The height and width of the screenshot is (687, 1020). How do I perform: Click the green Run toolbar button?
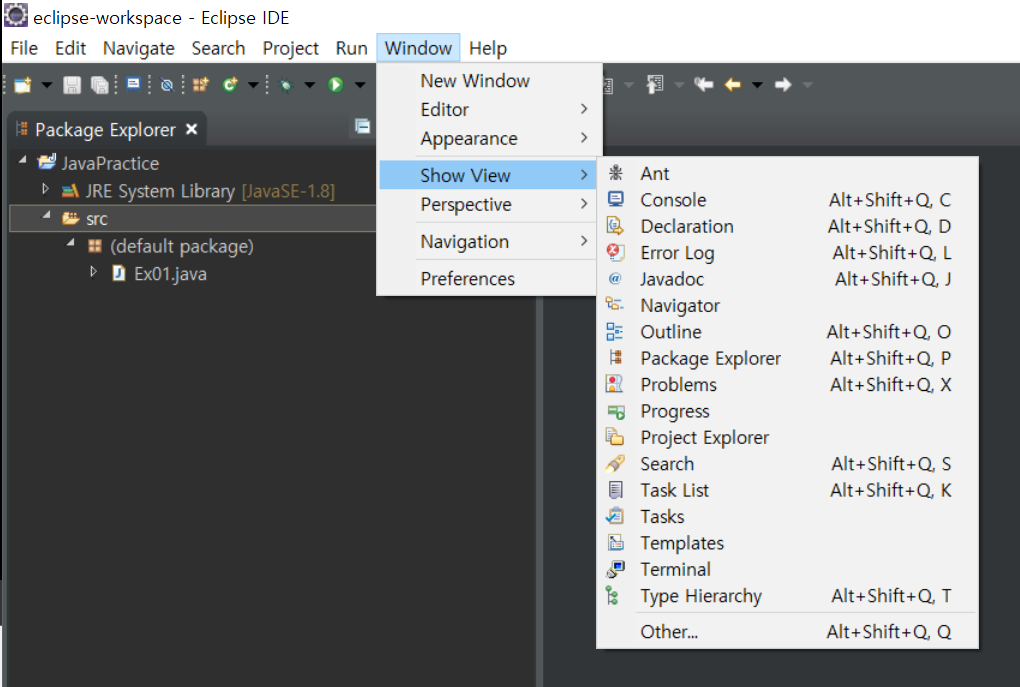[336, 85]
